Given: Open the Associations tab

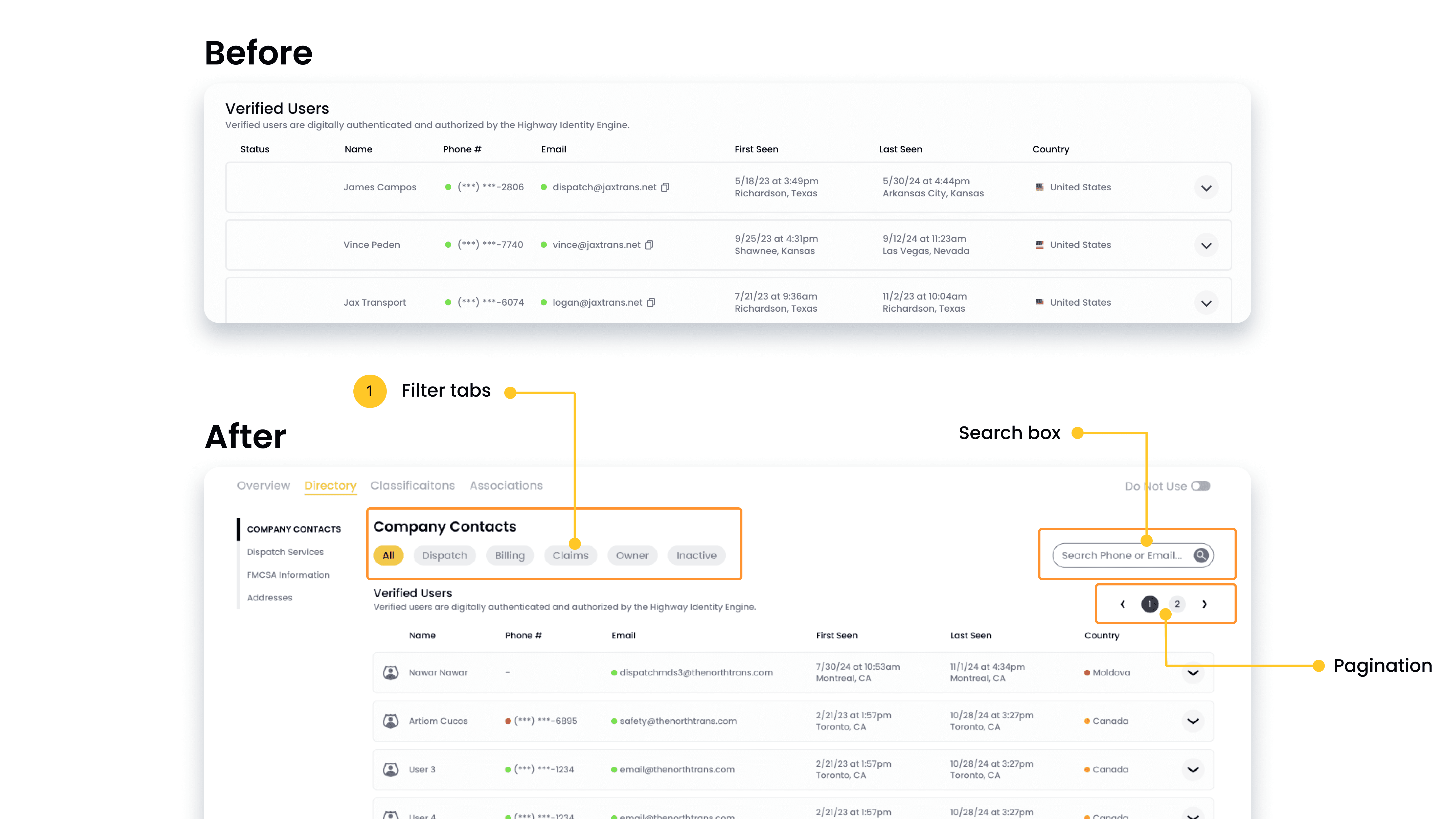Looking at the screenshot, I should point(506,486).
